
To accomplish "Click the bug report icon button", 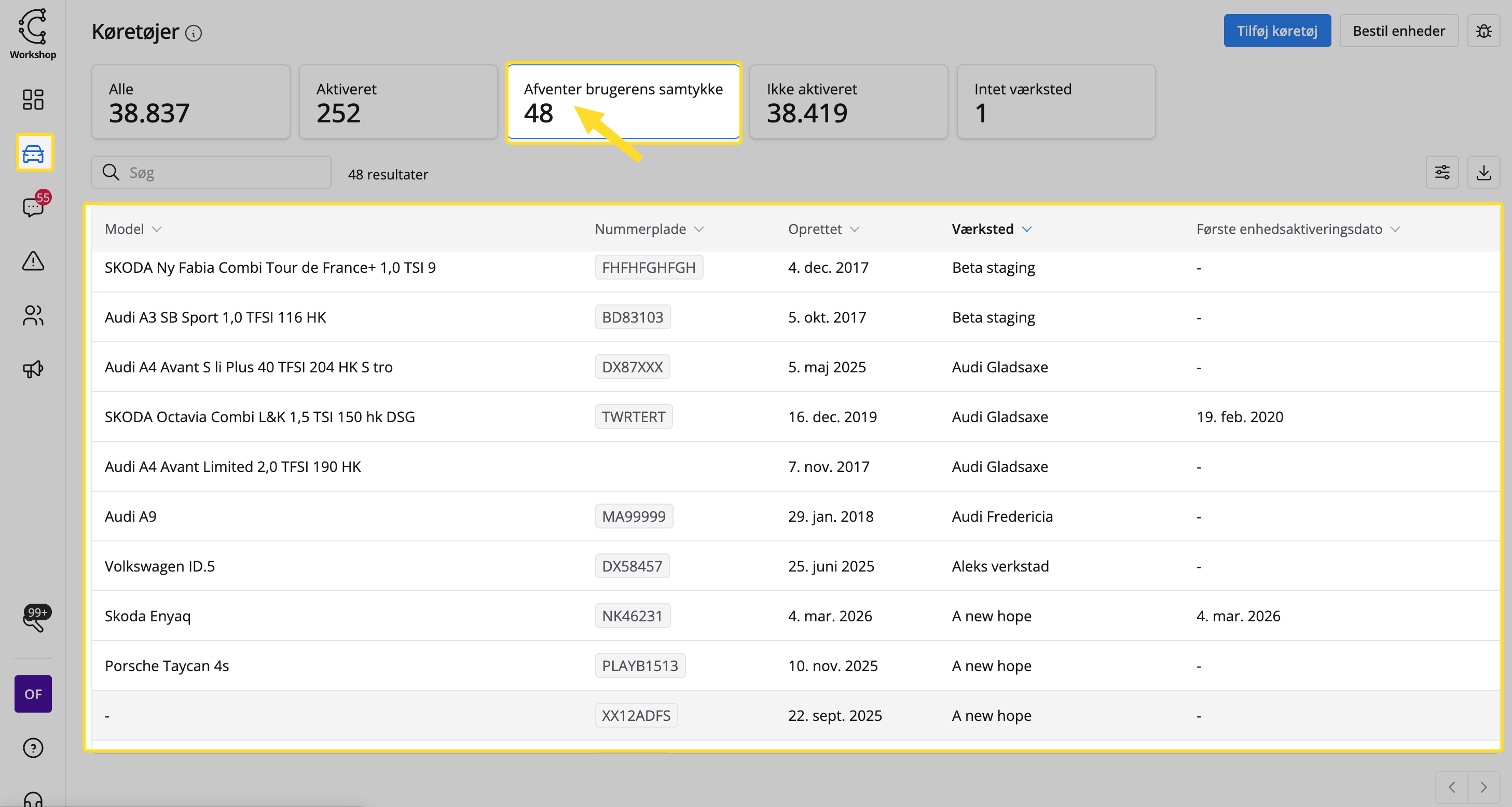I will [x=1483, y=31].
